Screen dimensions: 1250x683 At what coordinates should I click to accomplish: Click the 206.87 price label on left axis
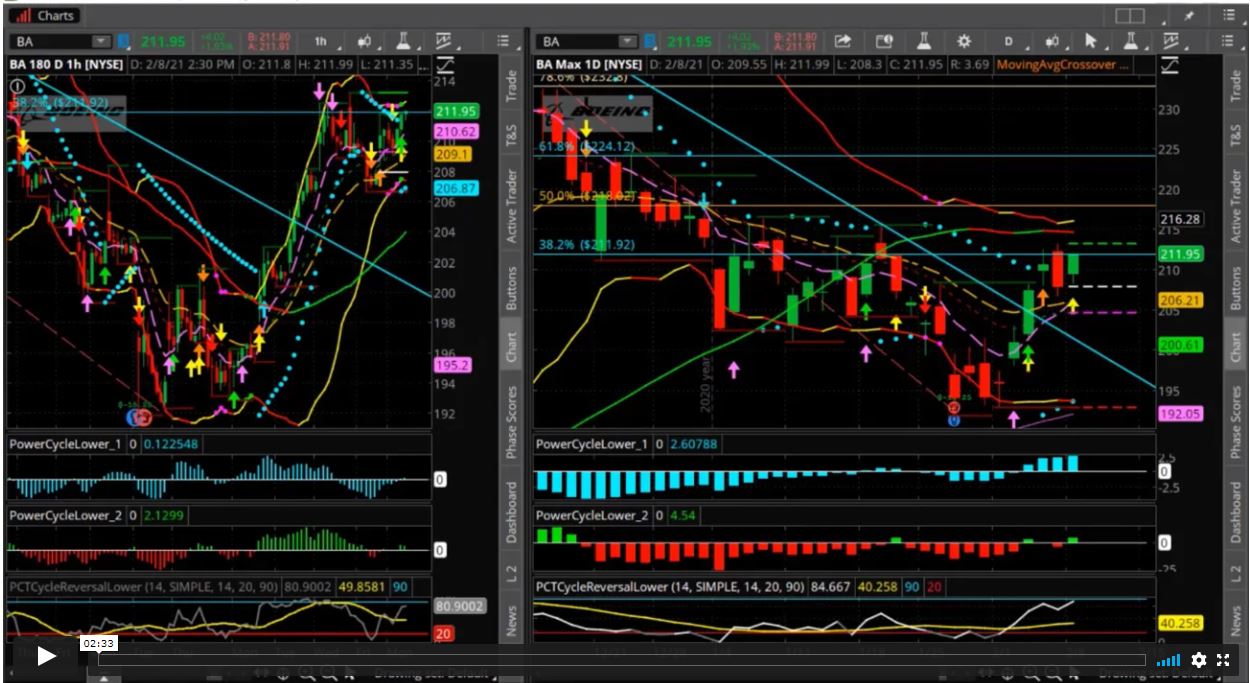(455, 187)
